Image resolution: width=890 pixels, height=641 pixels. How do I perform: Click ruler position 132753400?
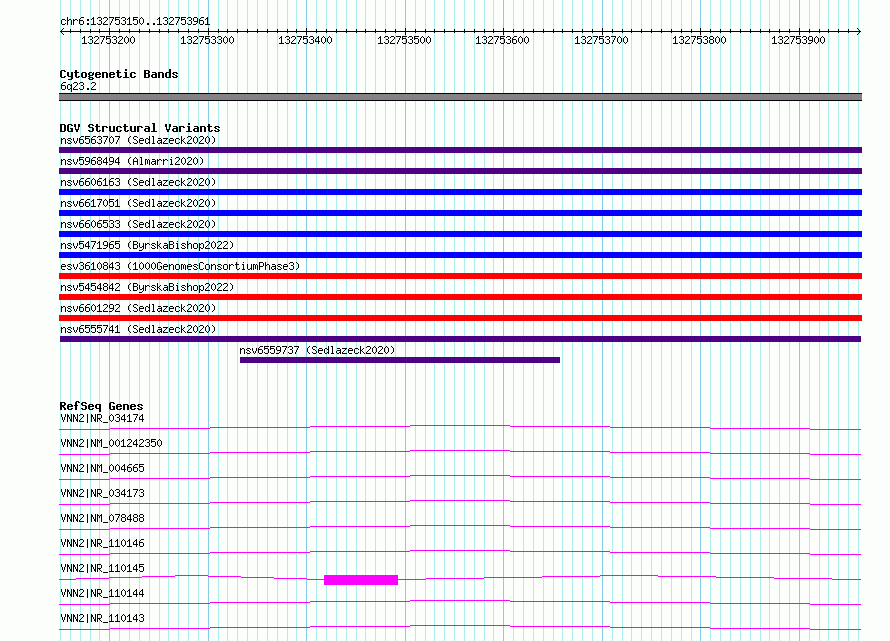pos(305,40)
